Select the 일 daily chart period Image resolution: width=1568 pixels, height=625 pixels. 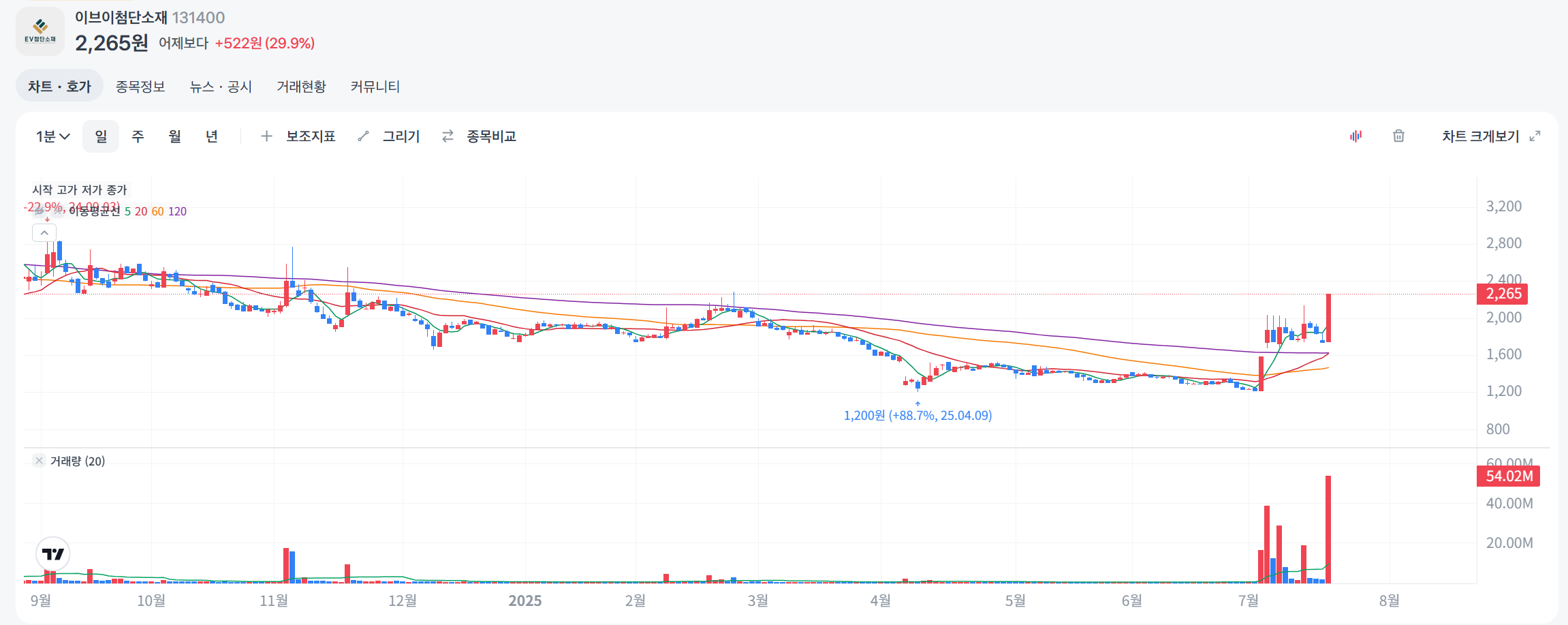coord(101,136)
